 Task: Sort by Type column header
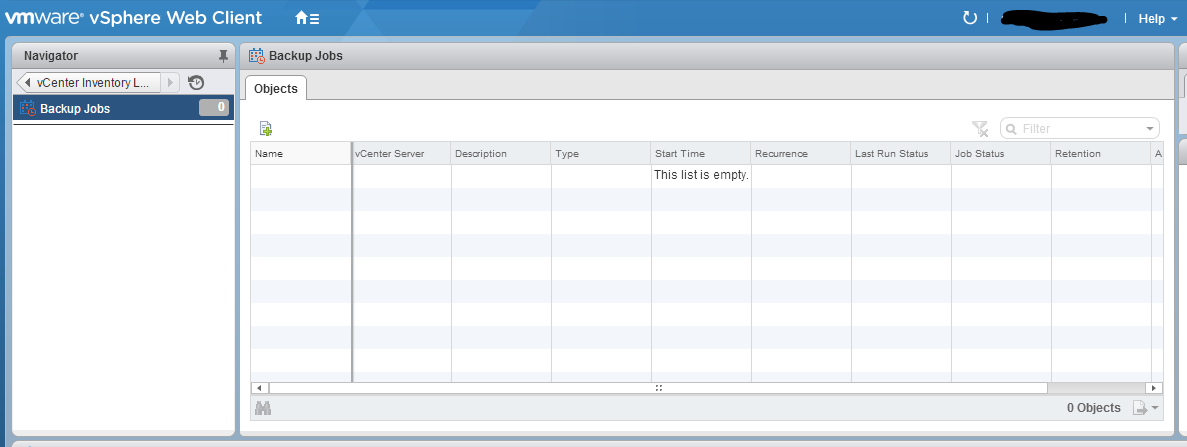point(600,154)
